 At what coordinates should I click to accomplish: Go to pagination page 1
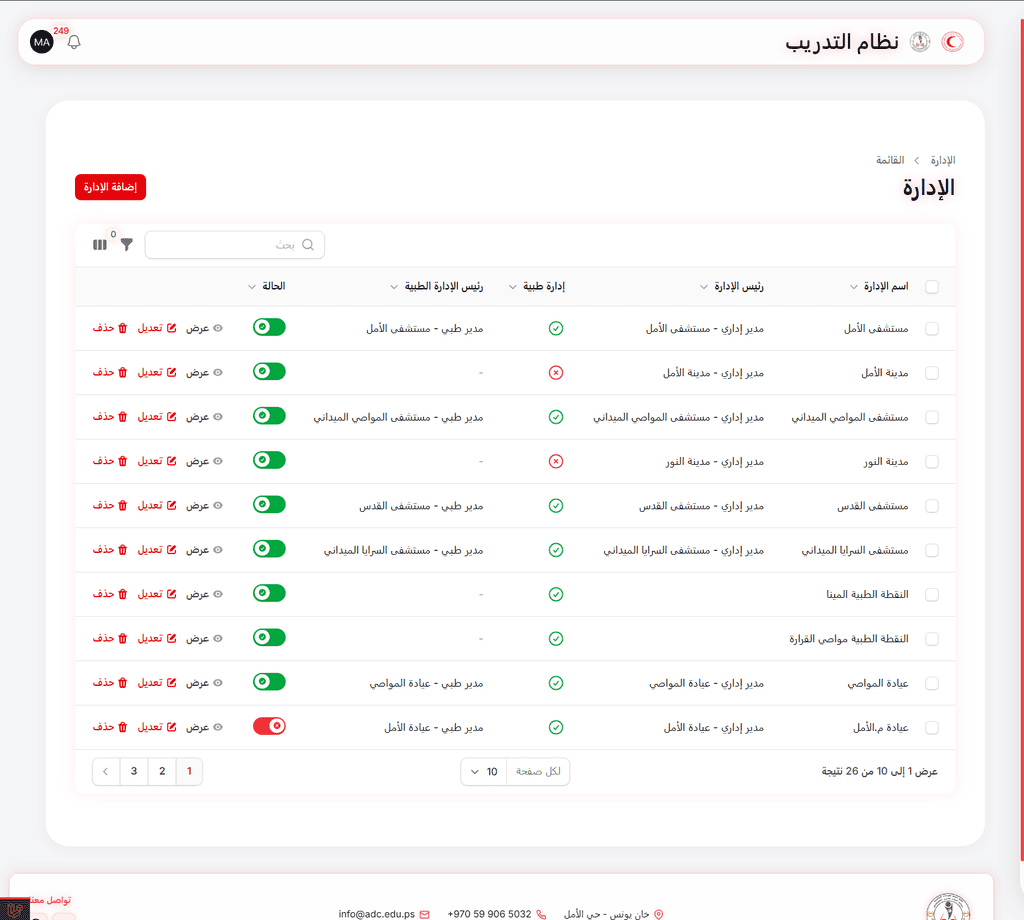[189, 772]
